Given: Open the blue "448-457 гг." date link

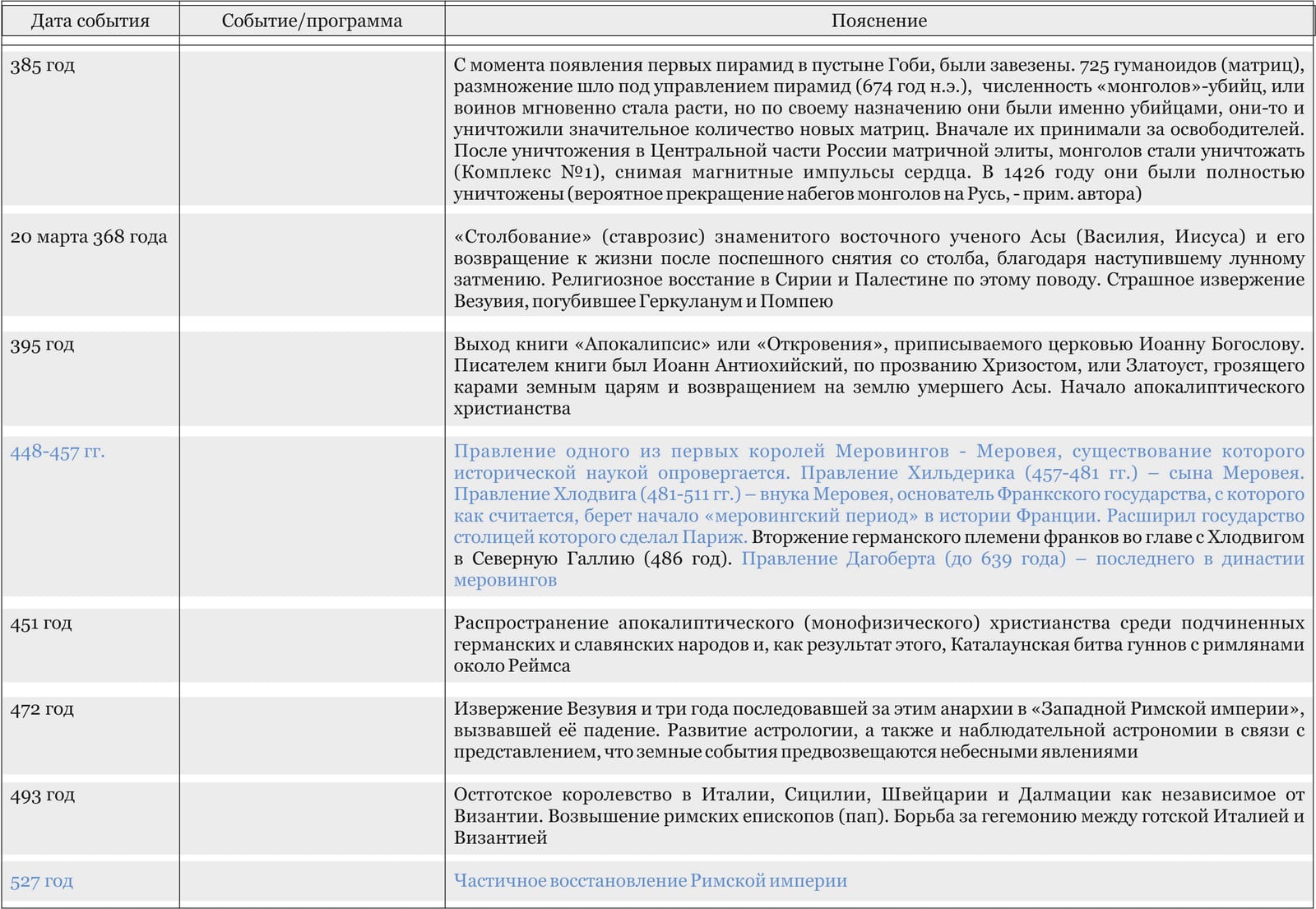Looking at the screenshot, I should pos(58,452).
